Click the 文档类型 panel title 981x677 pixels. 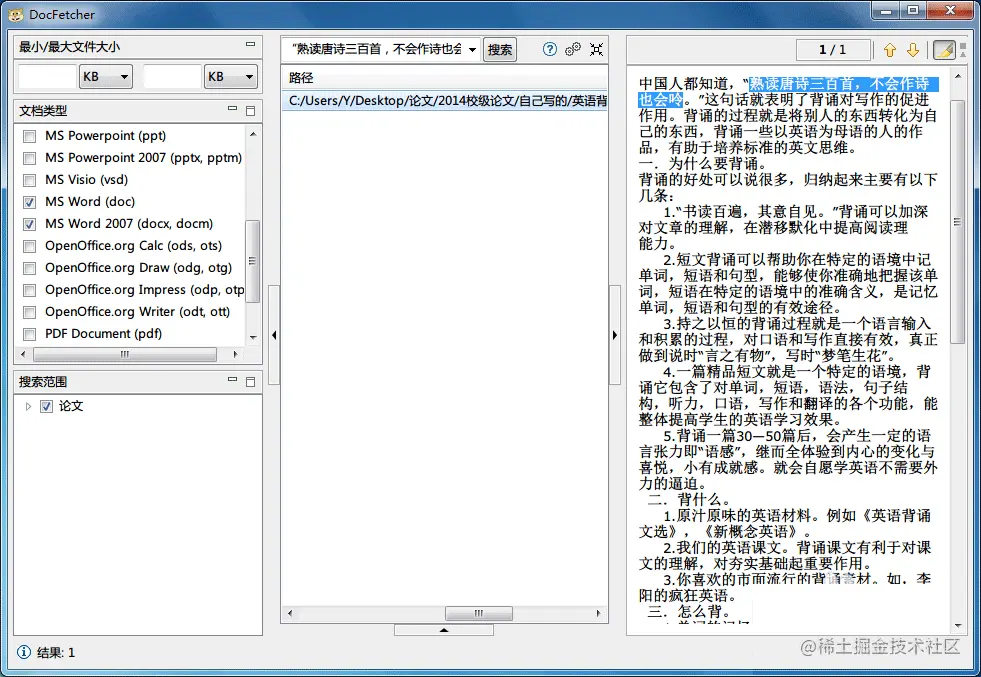(43, 111)
